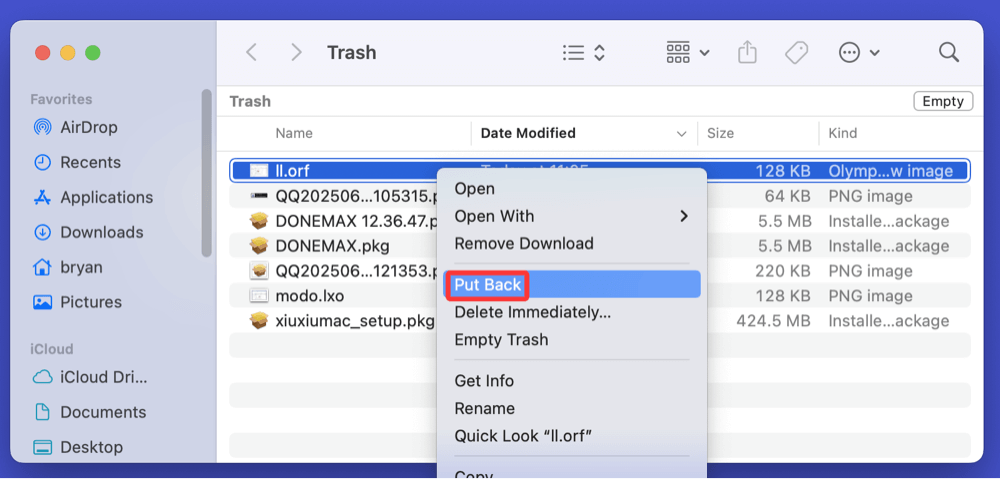Click the 424.5 MB size cell
The image size is (1000, 479).
(774, 321)
